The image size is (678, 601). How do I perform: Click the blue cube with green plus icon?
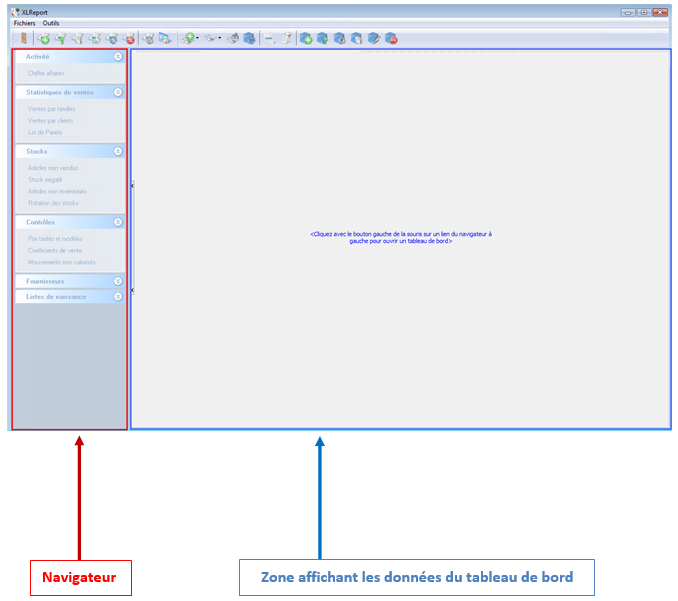point(306,39)
